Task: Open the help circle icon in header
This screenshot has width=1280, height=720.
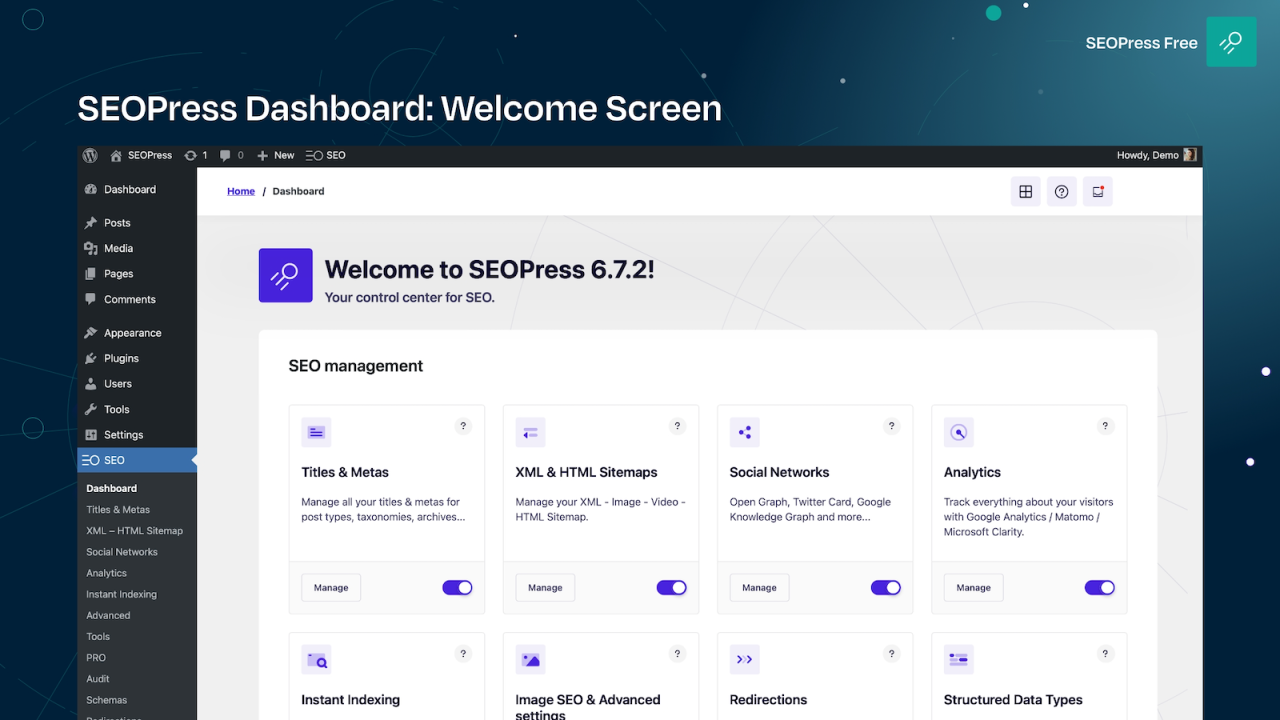Action: click(1062, 192)
